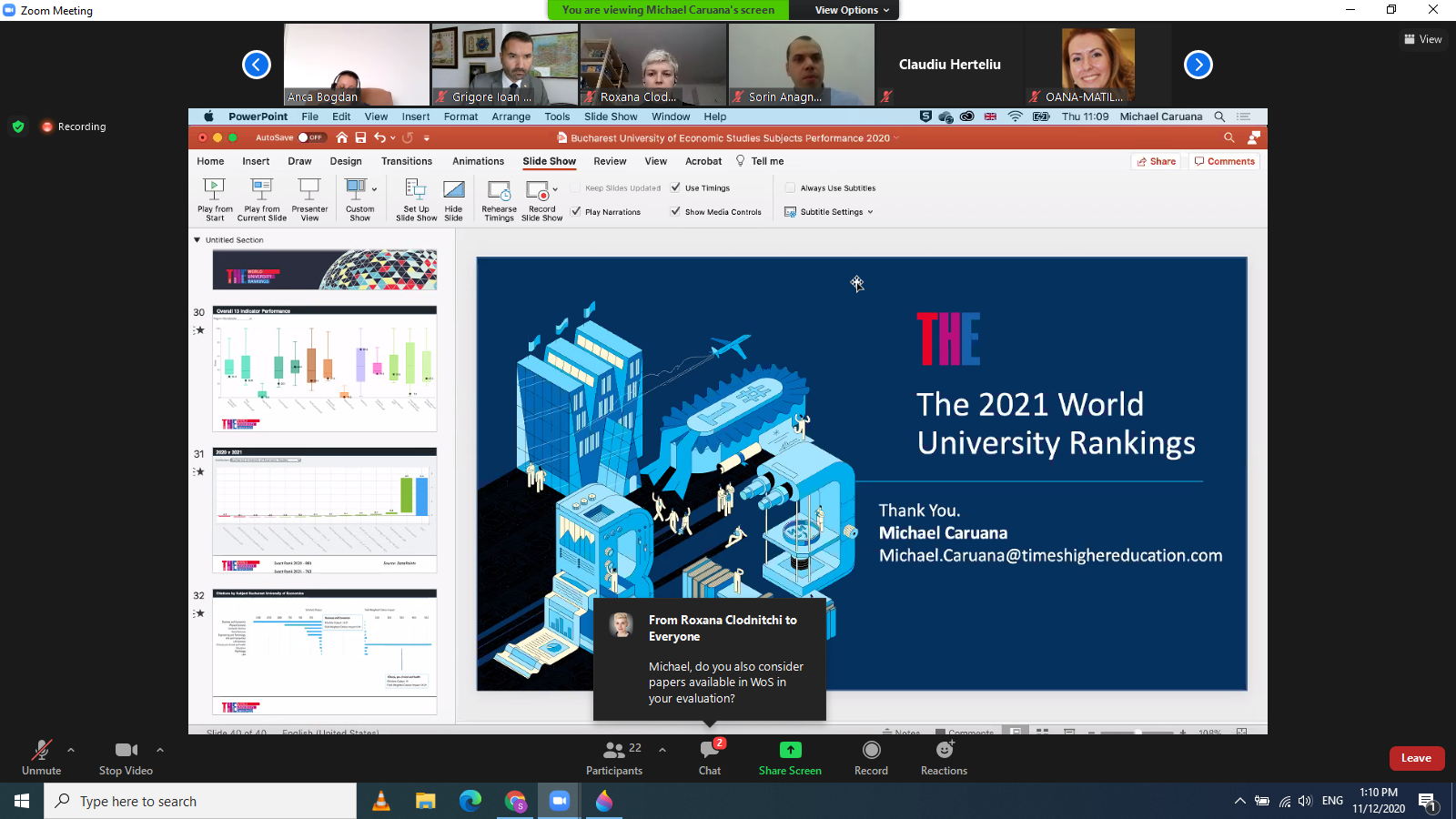Expand video options arrow beside Stop Video

point(160,750)
